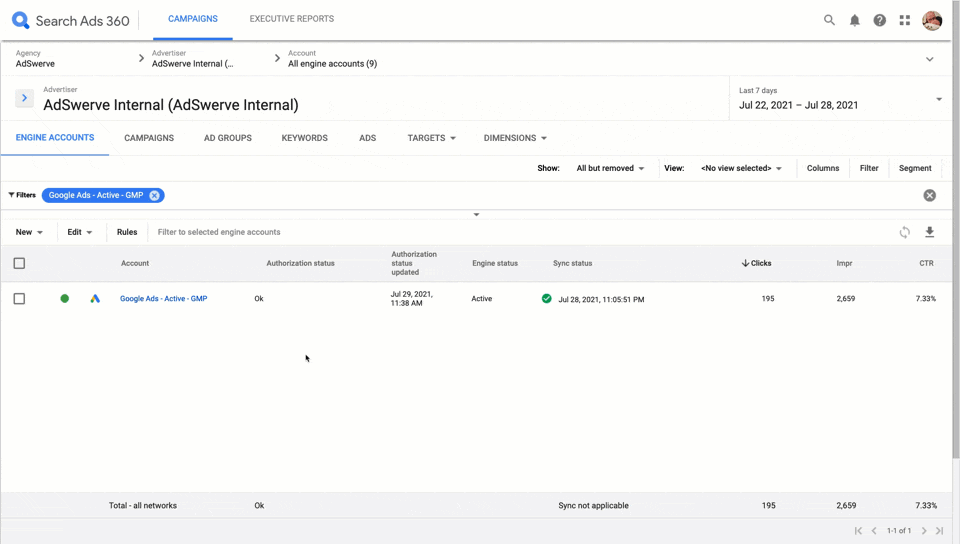Sort by Authorization status column header
The width and height of the screenshot is (960, 544).
click(300, 263)
